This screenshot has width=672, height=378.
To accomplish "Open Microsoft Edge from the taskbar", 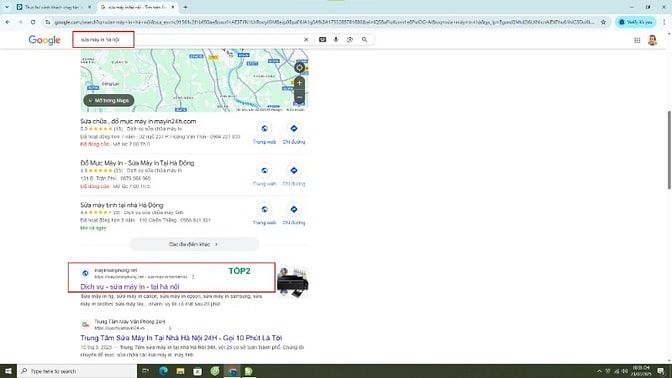I will tap(163, 371).
